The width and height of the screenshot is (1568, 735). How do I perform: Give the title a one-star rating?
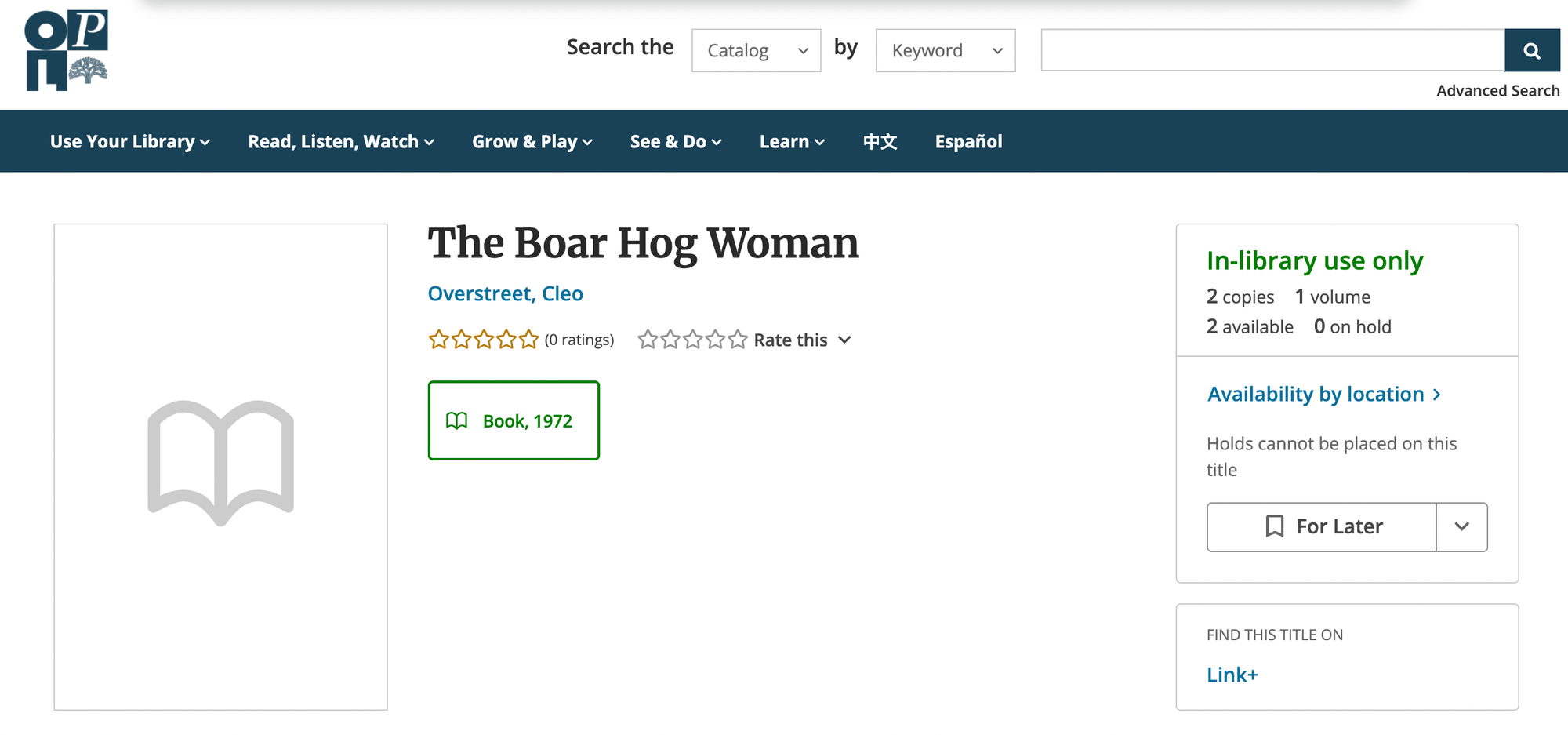(x=647, y=340)
